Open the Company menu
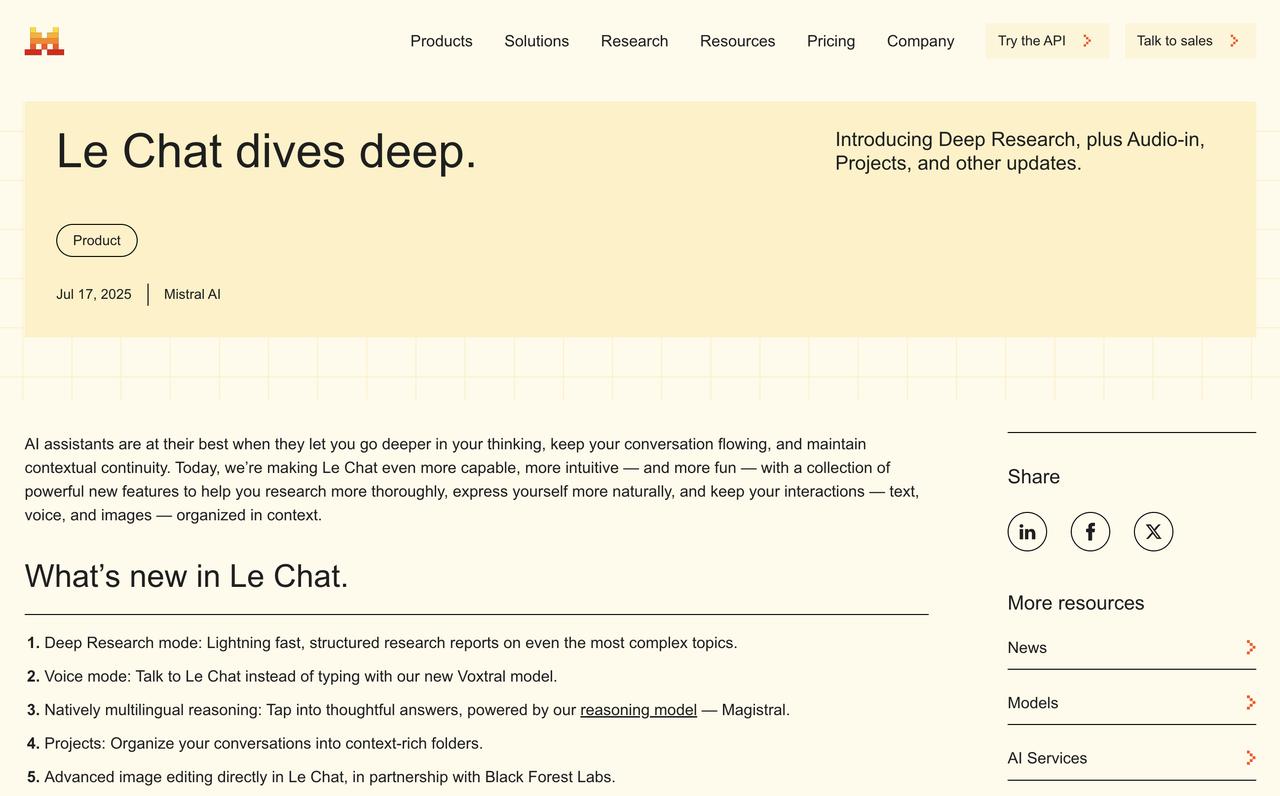Viewport: 1280px width, 796px height. click(x=920, y=41)
